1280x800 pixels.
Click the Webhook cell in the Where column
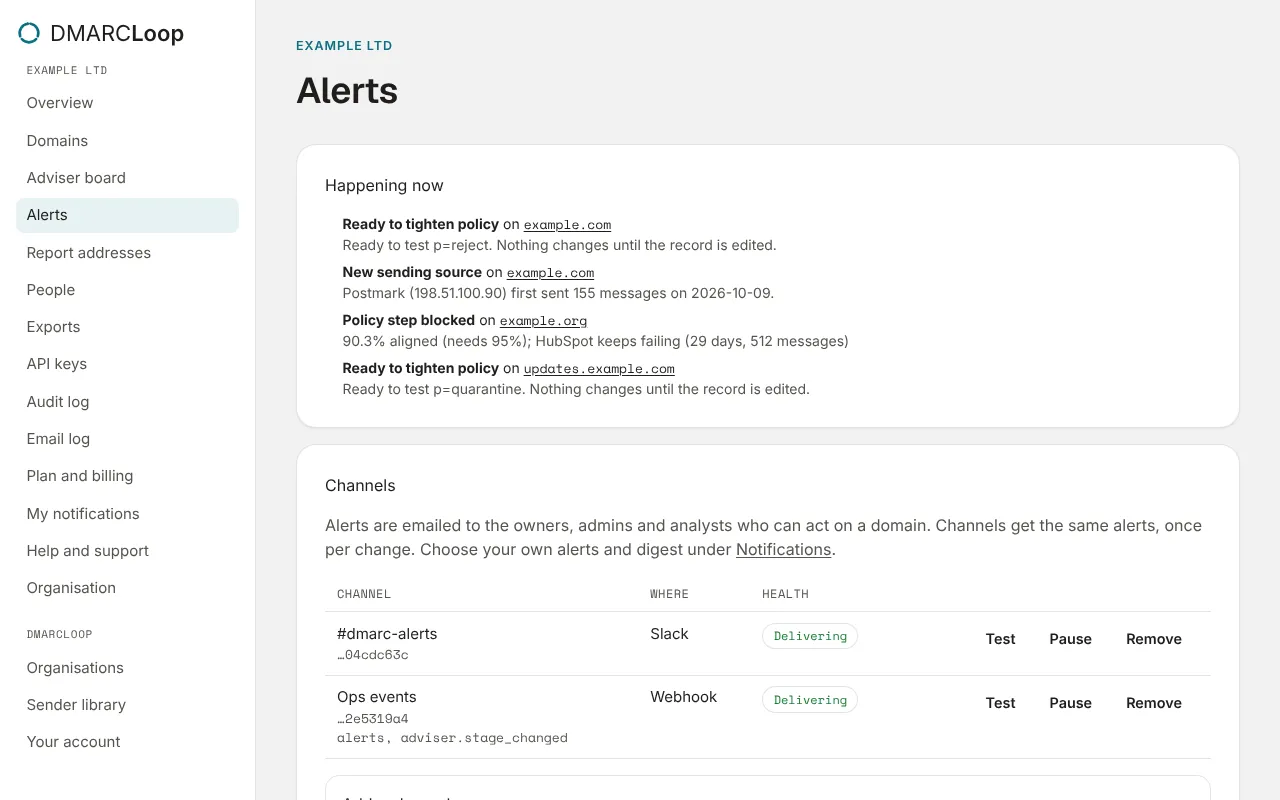point(684,697)
